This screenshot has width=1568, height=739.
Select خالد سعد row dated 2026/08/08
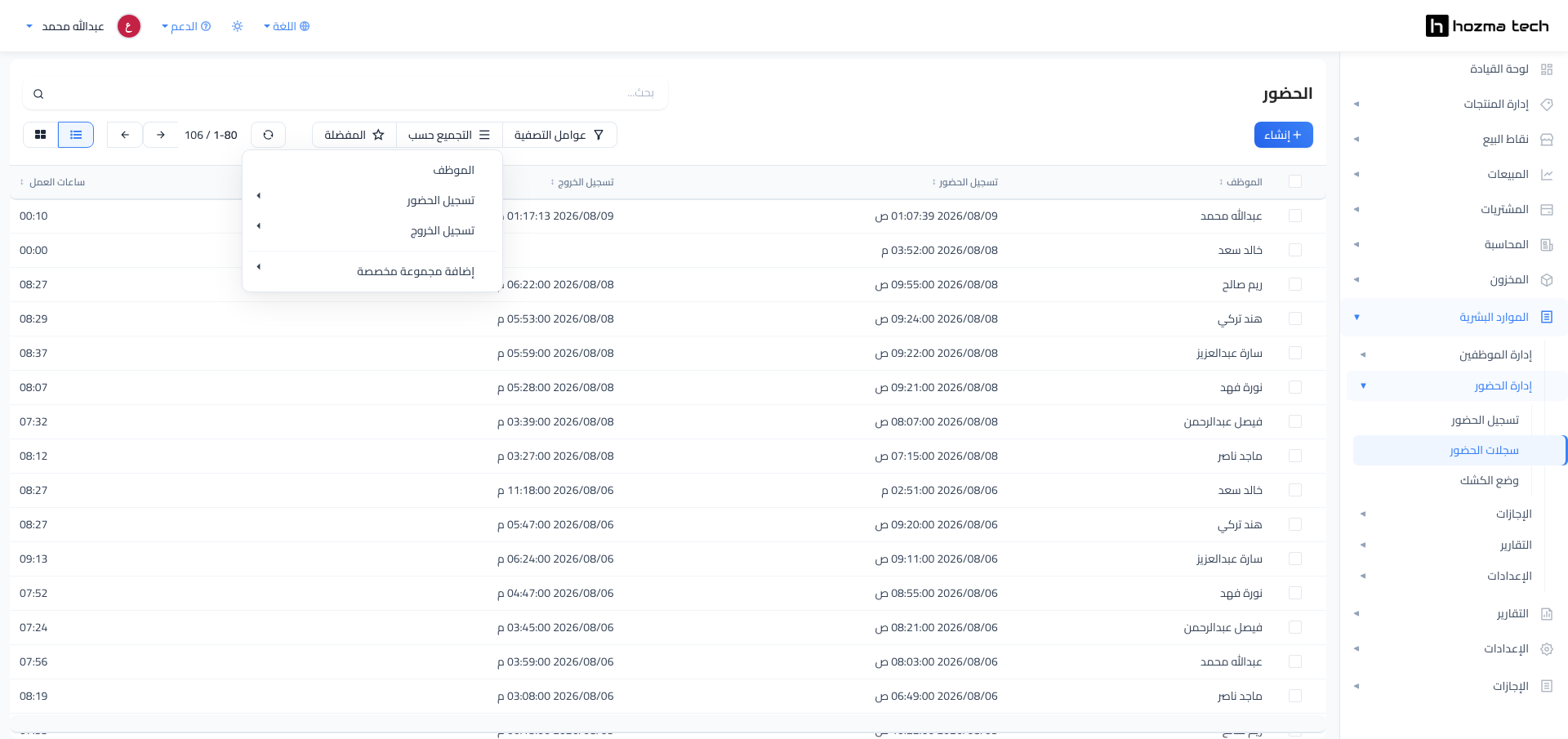[x=1295, y=250]
